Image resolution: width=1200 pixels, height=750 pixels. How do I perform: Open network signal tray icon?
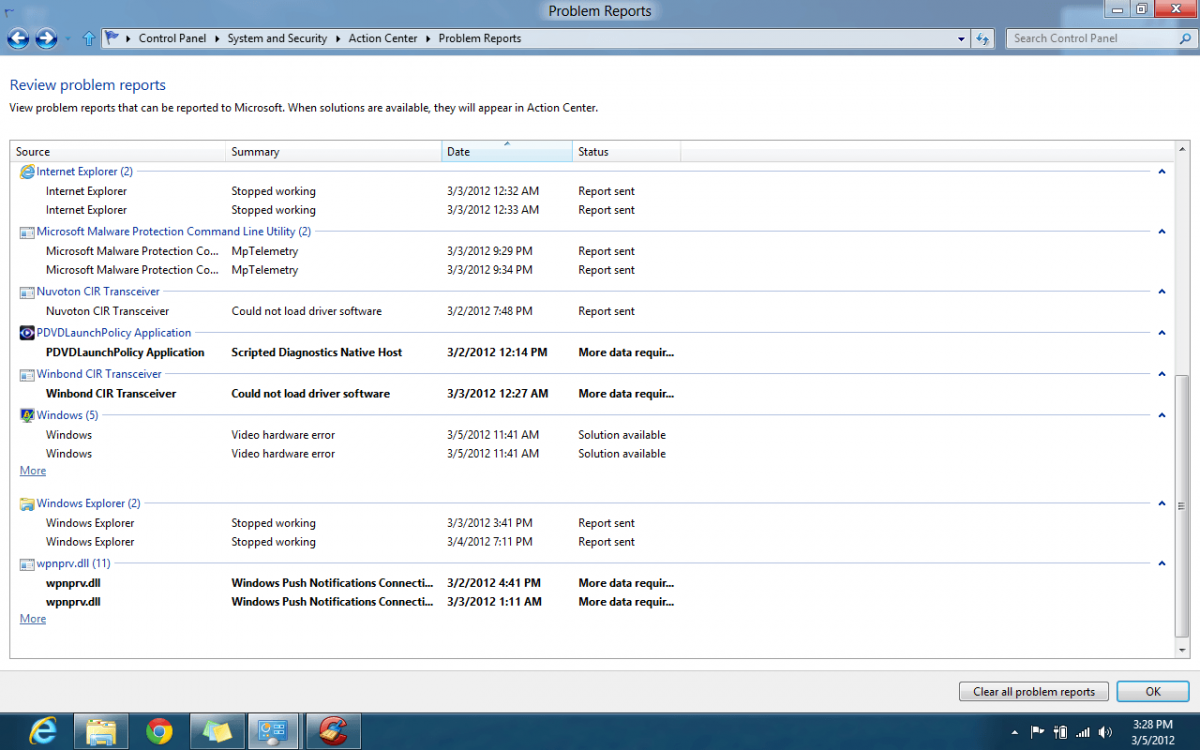(1082, 732)
